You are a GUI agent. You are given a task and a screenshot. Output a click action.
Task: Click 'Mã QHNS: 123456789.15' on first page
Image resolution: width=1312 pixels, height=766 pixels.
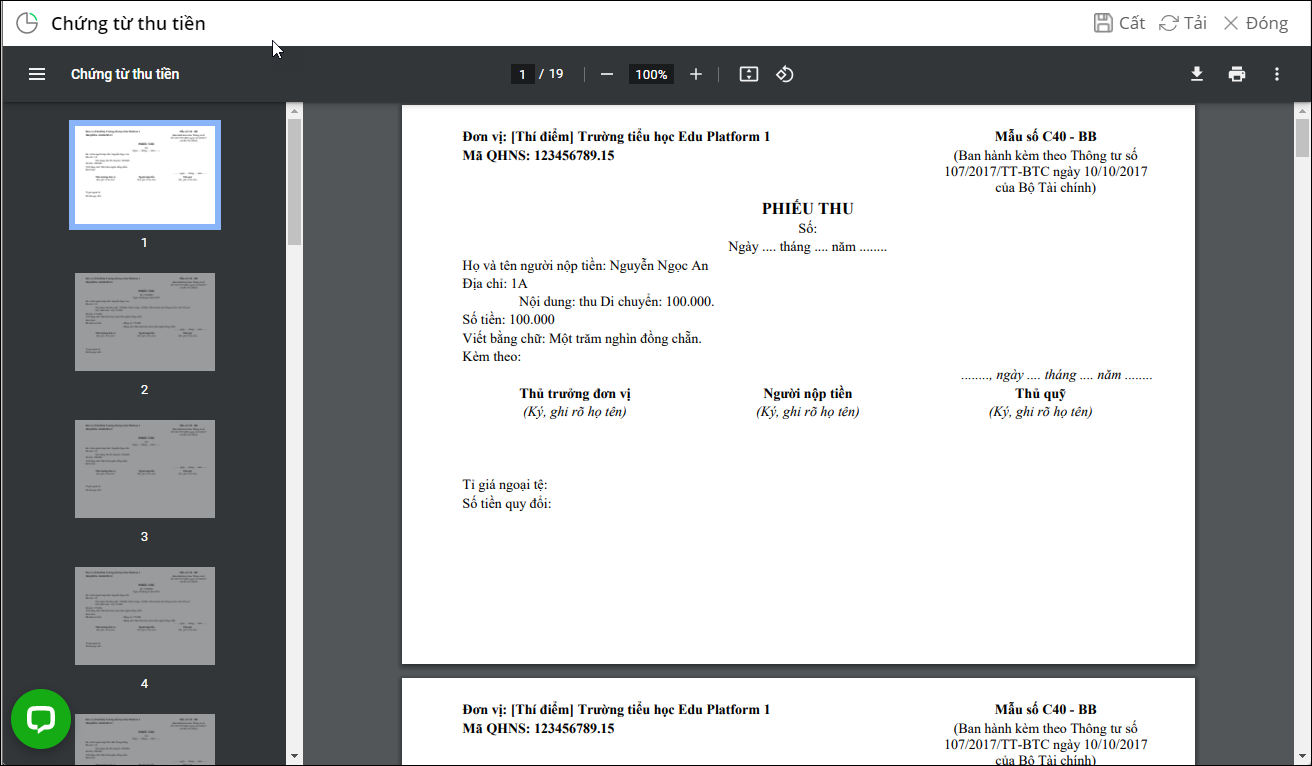(x=538, y=156)
